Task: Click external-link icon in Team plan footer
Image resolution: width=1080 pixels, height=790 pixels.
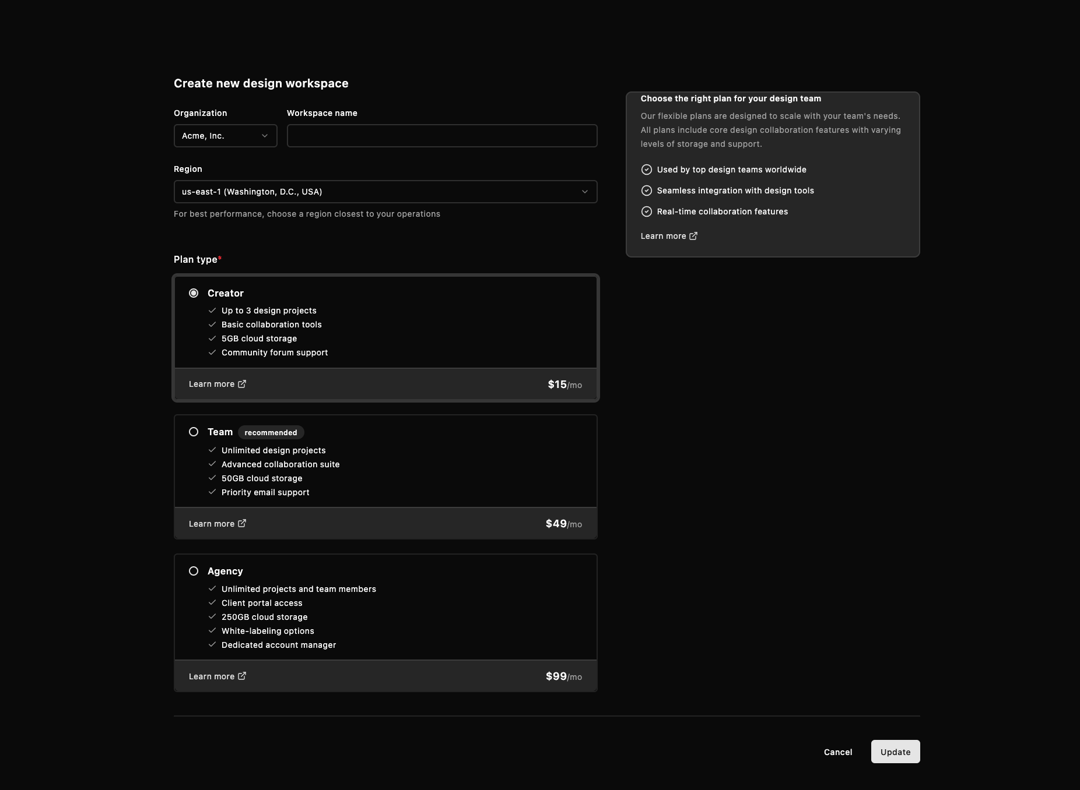Action: pos(242,523)
